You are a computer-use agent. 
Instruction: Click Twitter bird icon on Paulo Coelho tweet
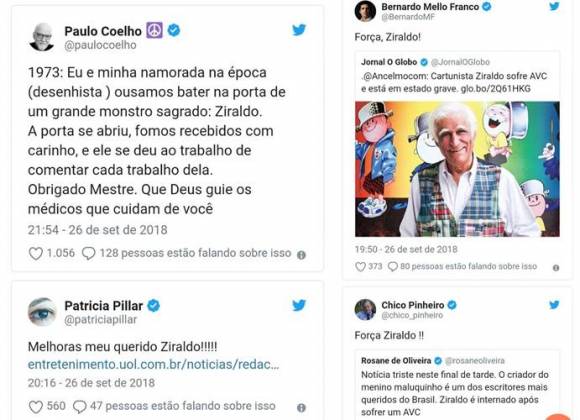tap(299, 30)
